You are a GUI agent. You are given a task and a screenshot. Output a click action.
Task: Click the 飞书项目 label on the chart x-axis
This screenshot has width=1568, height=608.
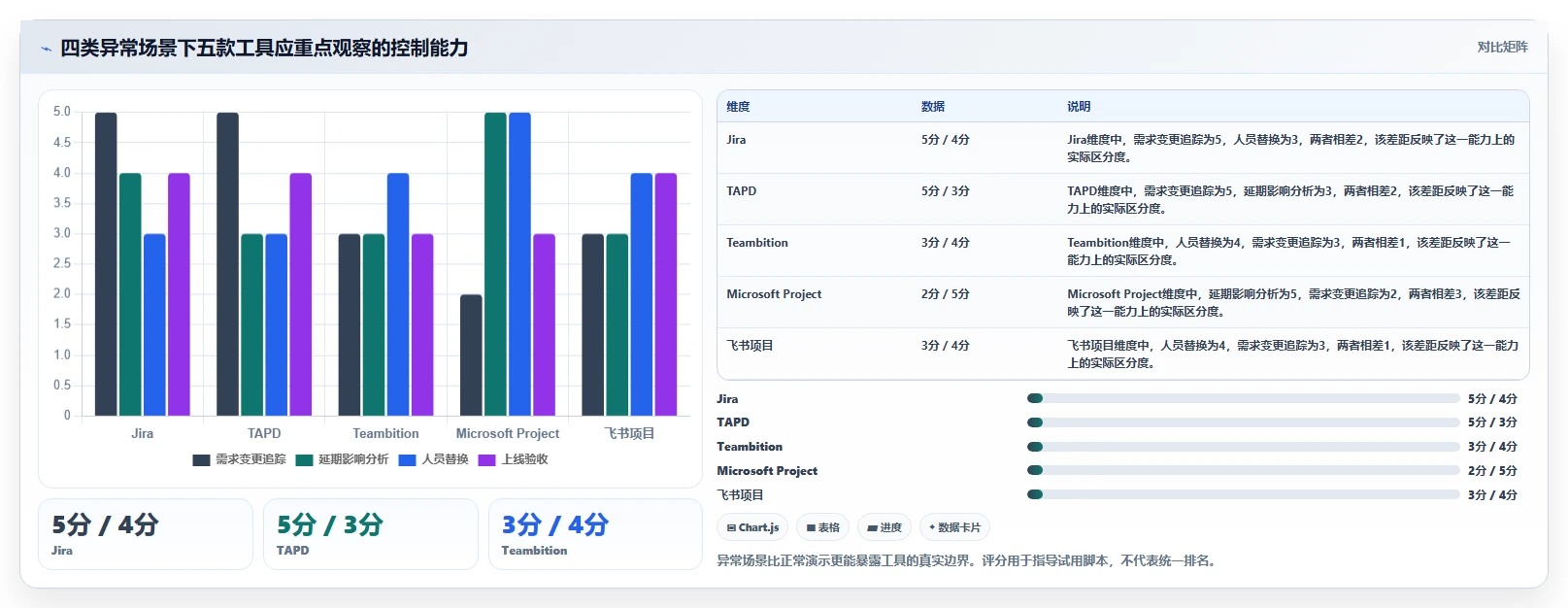pos(629,433)
